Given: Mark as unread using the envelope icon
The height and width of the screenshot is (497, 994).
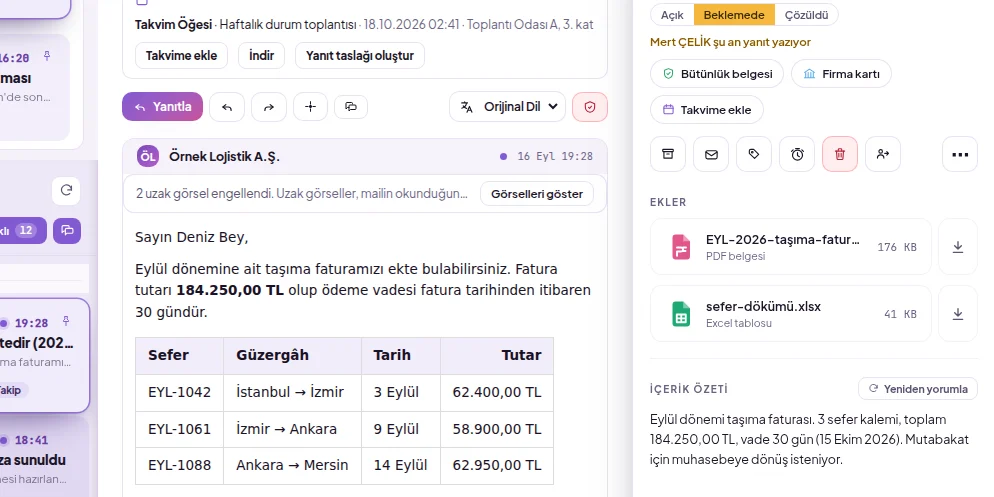Looking at the screenshot, I should 711,154.
